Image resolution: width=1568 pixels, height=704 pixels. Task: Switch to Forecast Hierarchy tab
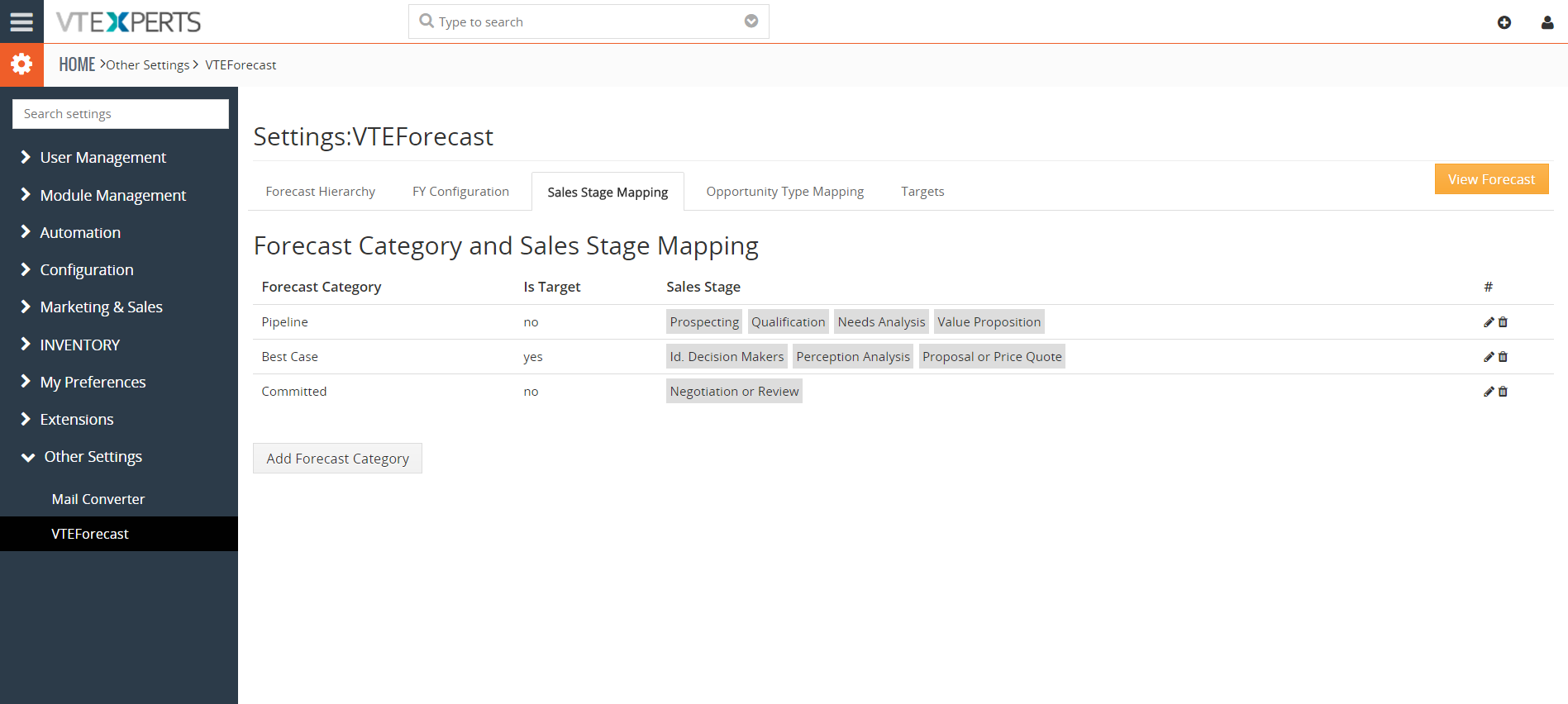(320, 192)
